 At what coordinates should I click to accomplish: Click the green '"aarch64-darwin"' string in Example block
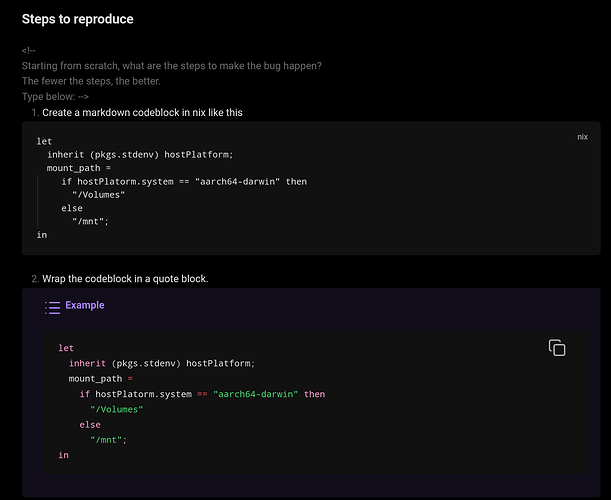pos(255,394)
